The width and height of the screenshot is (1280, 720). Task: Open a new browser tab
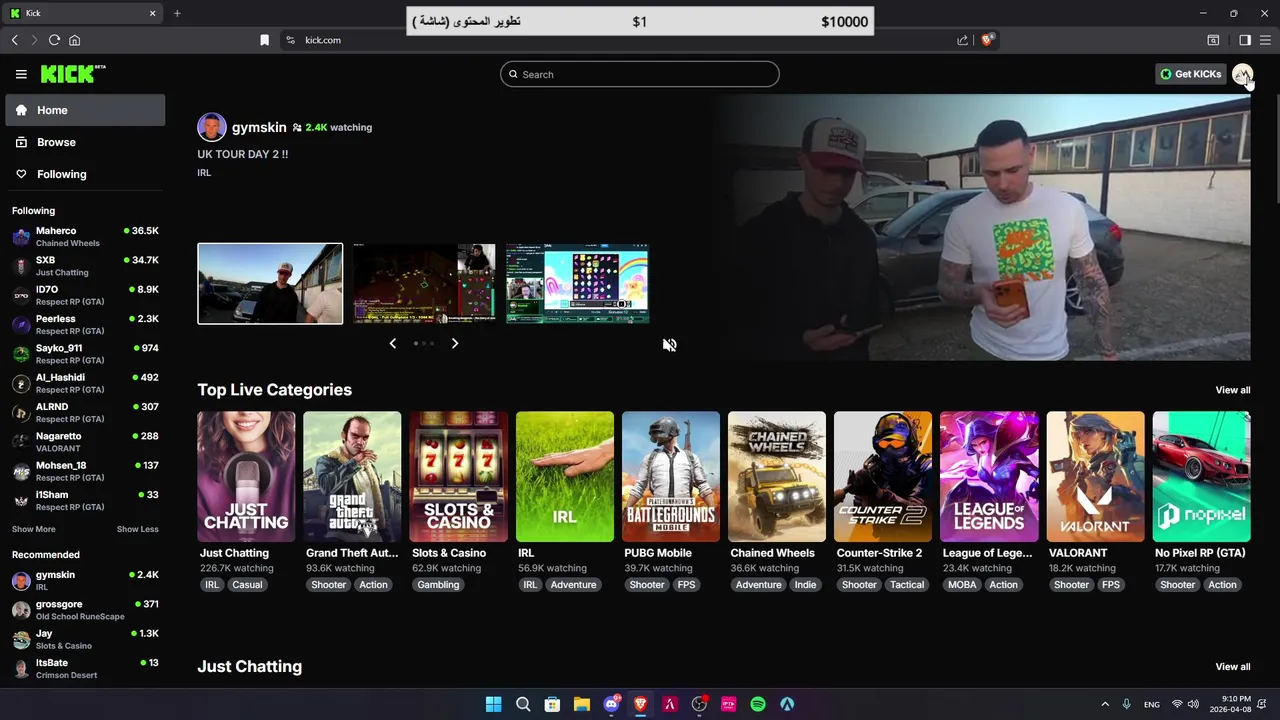[177, 13]
